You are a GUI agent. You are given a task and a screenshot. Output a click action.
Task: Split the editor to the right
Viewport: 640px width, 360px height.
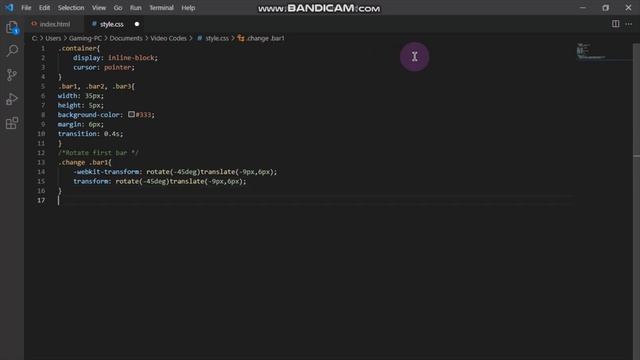click(615, 24)
